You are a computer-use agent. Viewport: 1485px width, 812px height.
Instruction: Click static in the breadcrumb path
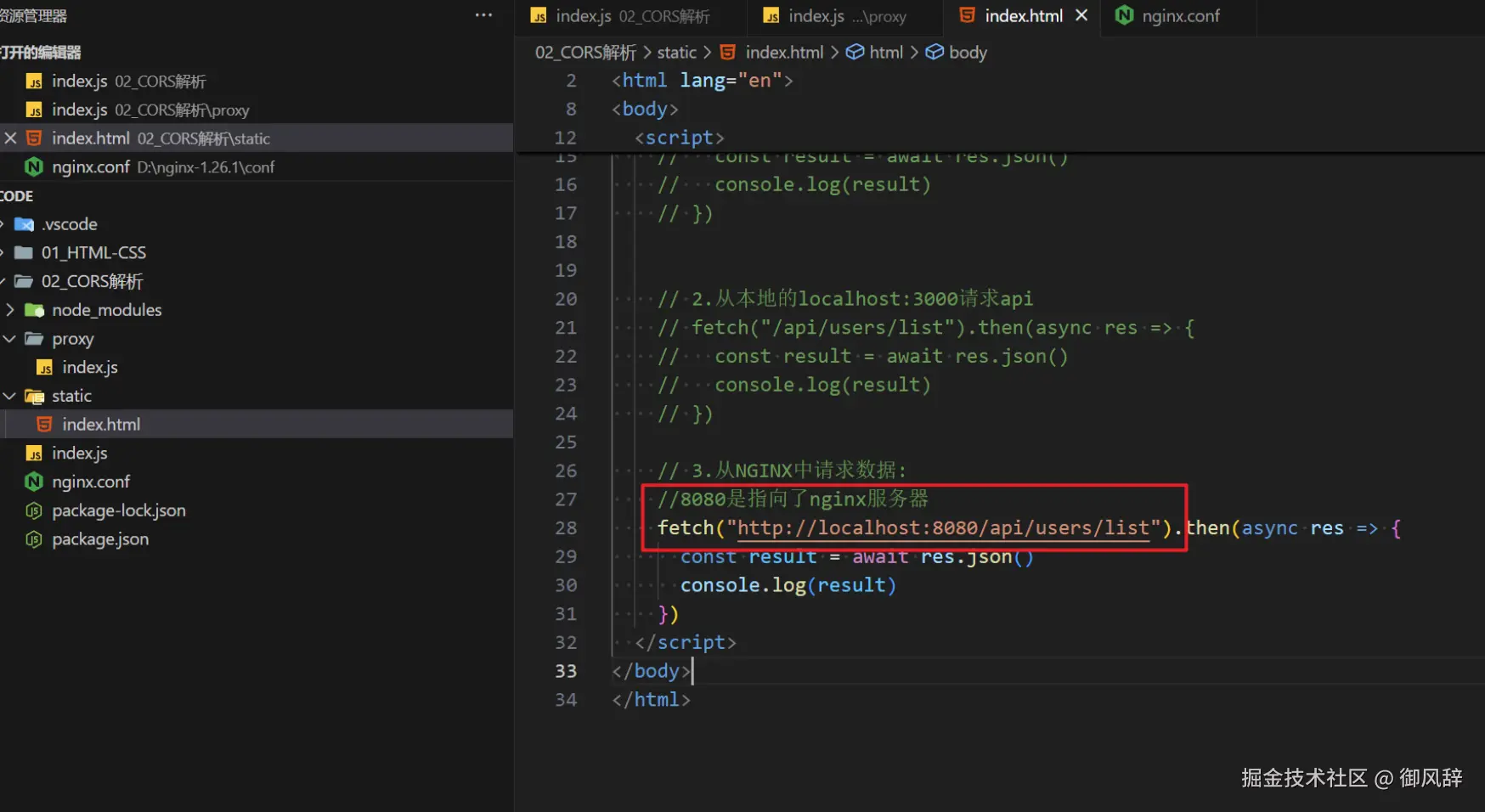click(x=676, y=53)
